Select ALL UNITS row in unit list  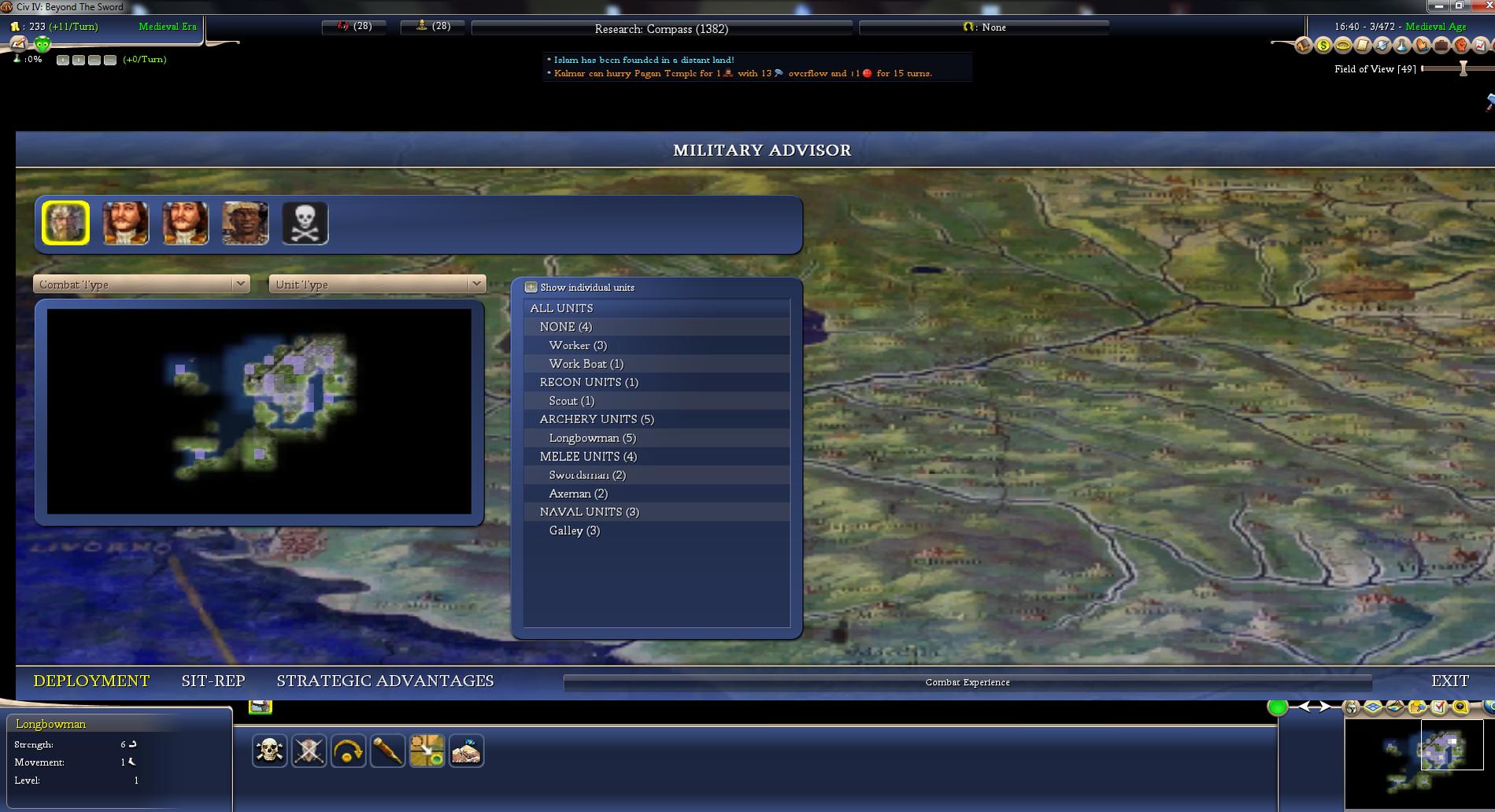(657, 308)
